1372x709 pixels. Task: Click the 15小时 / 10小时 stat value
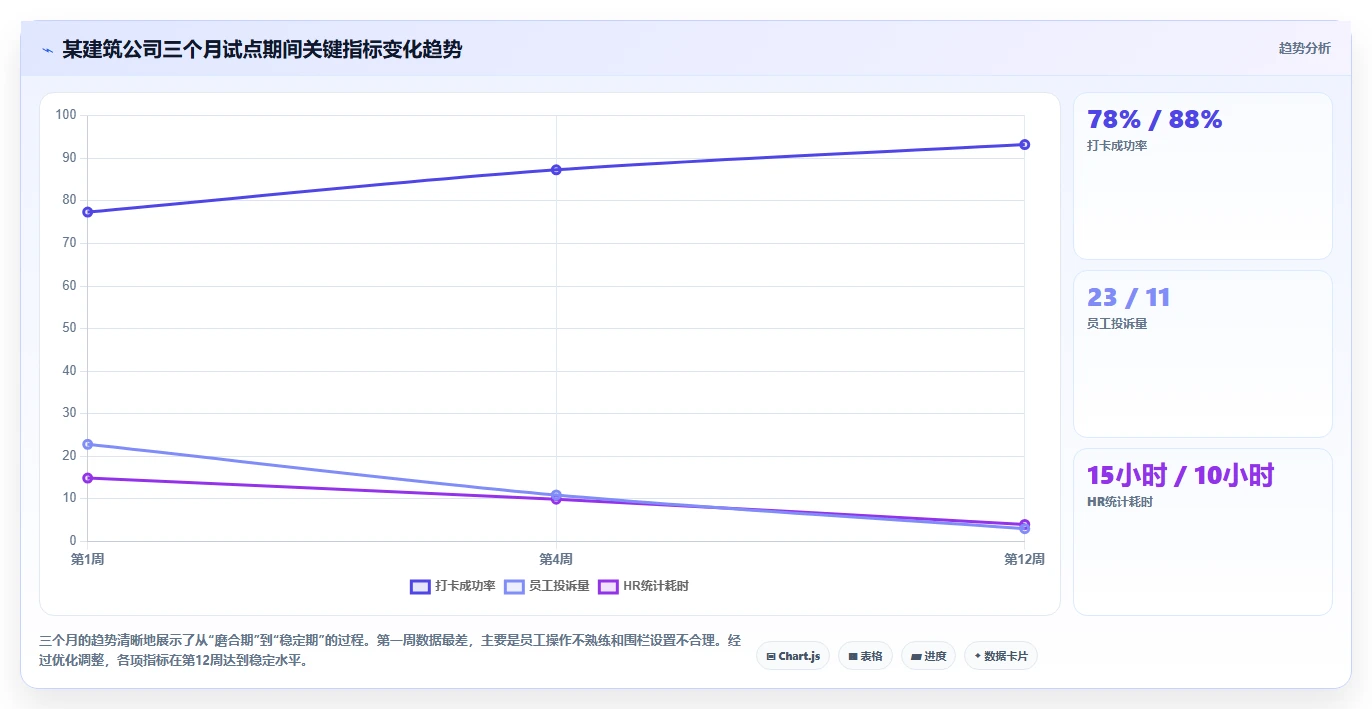click(x=1180, y=476)
